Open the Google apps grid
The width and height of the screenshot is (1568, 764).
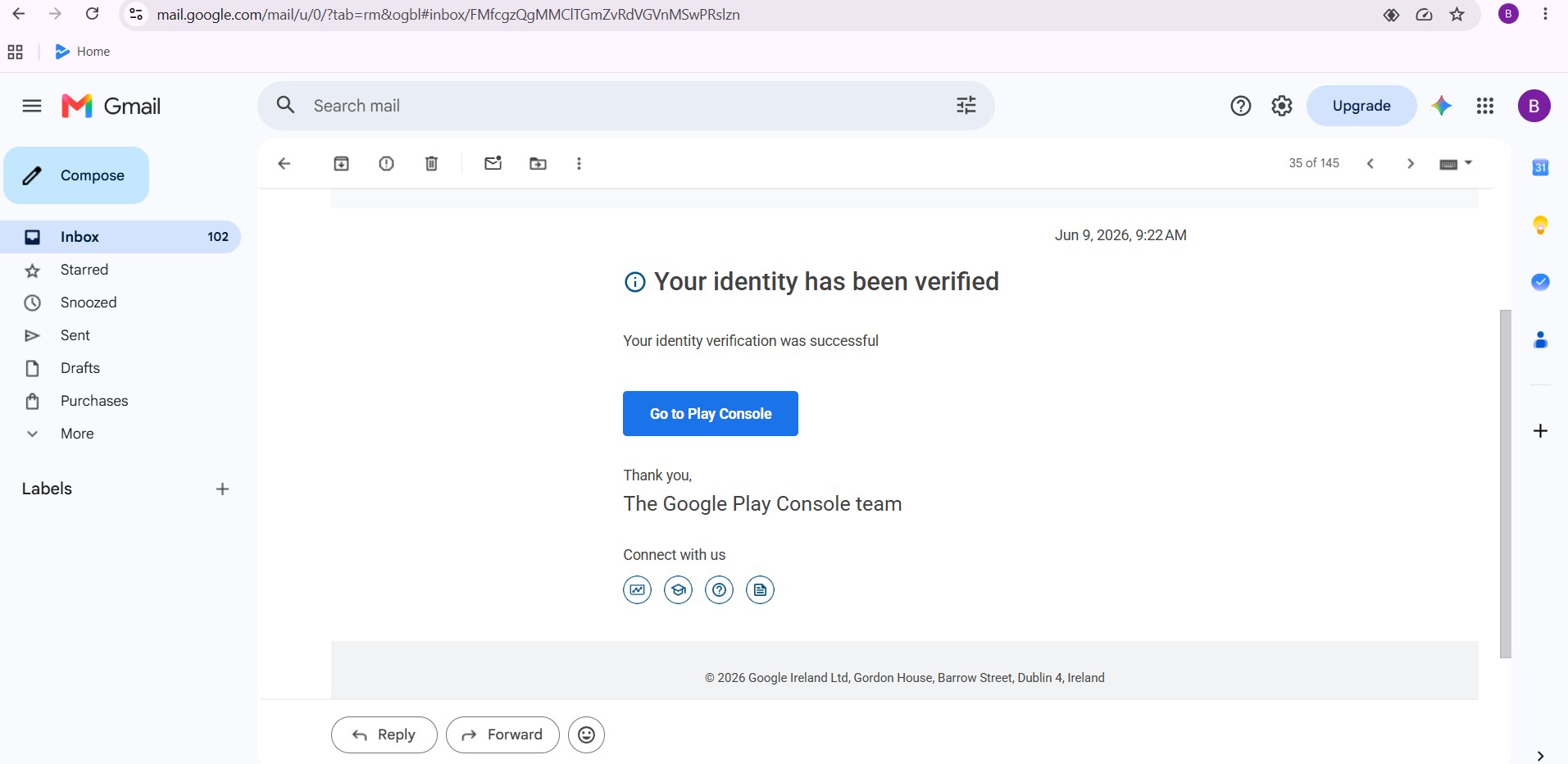[x=1484, y=106]
